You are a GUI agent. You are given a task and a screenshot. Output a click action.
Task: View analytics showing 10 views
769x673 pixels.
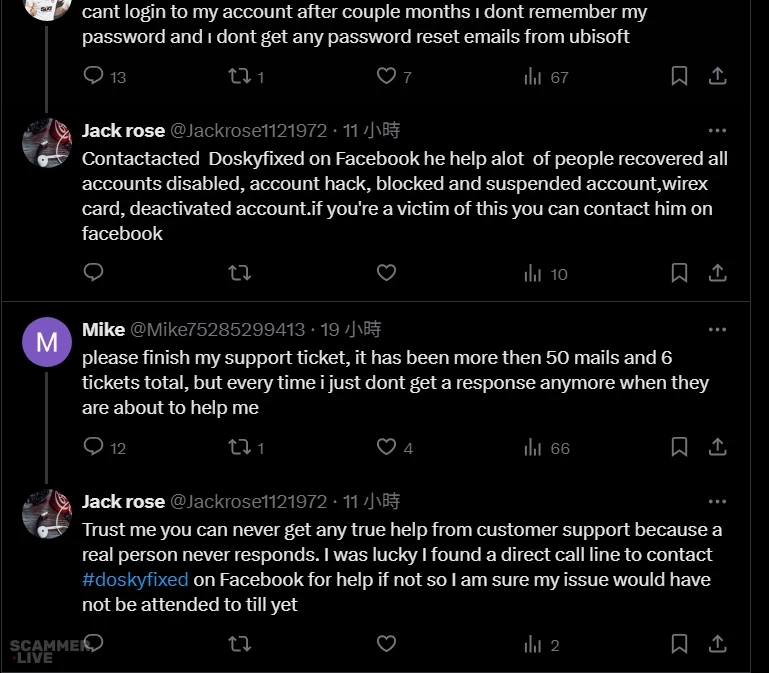tap(533, 273)
